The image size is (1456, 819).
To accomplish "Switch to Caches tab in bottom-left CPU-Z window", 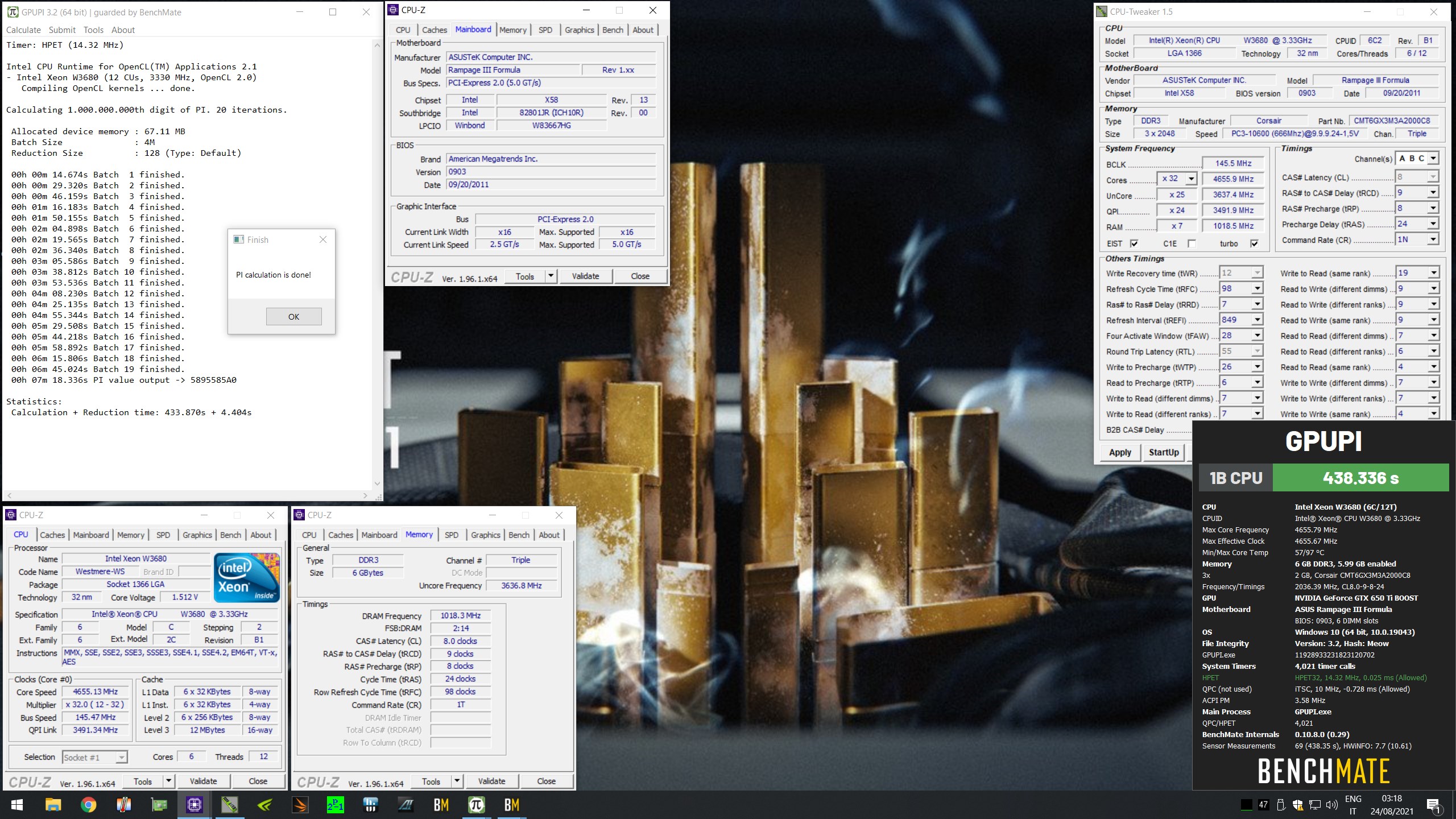I will coord(52,535).
